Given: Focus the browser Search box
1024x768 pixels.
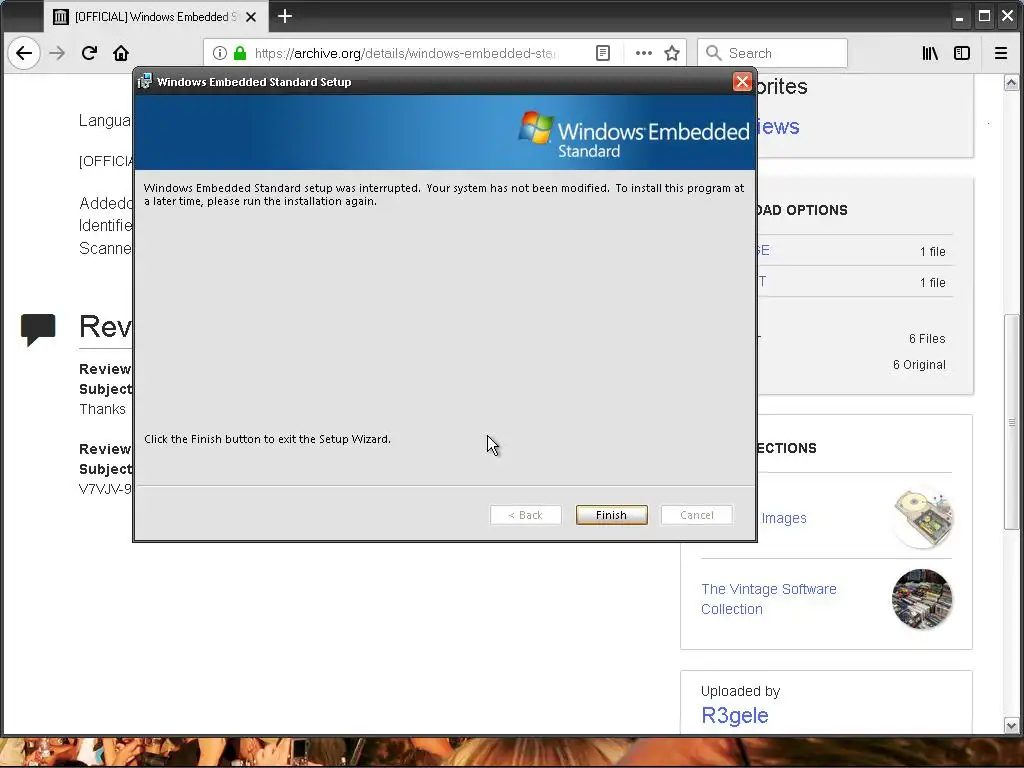Looking at the screenshot, I should pos(773,53).
